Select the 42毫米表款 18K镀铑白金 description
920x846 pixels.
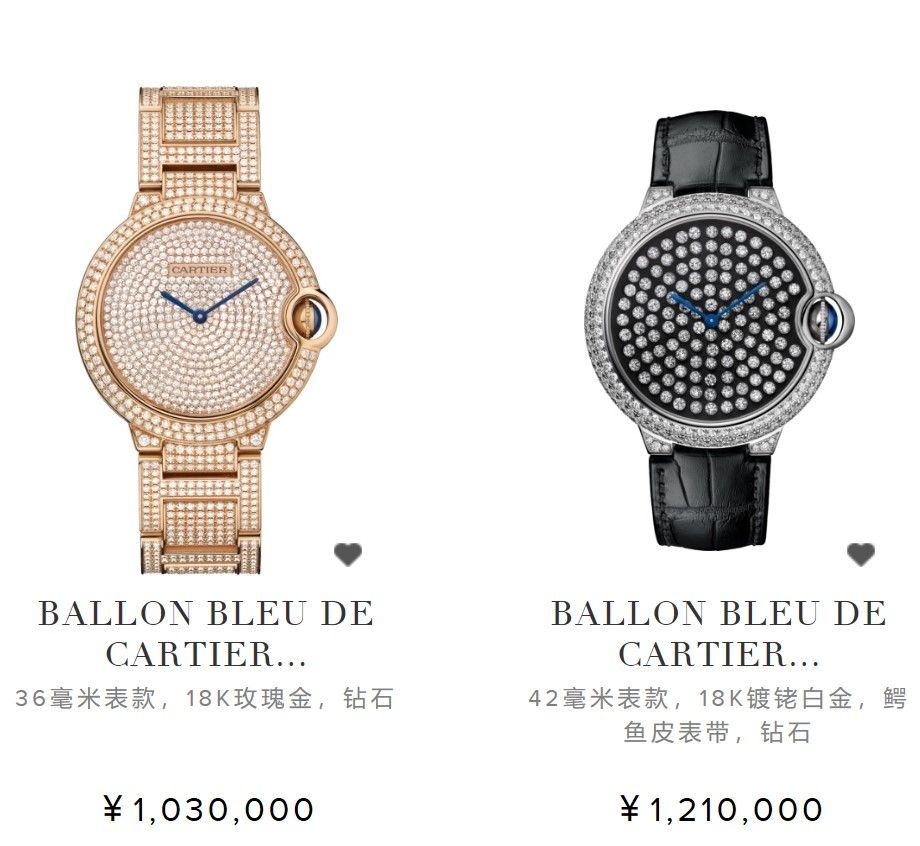pos(718,716)
